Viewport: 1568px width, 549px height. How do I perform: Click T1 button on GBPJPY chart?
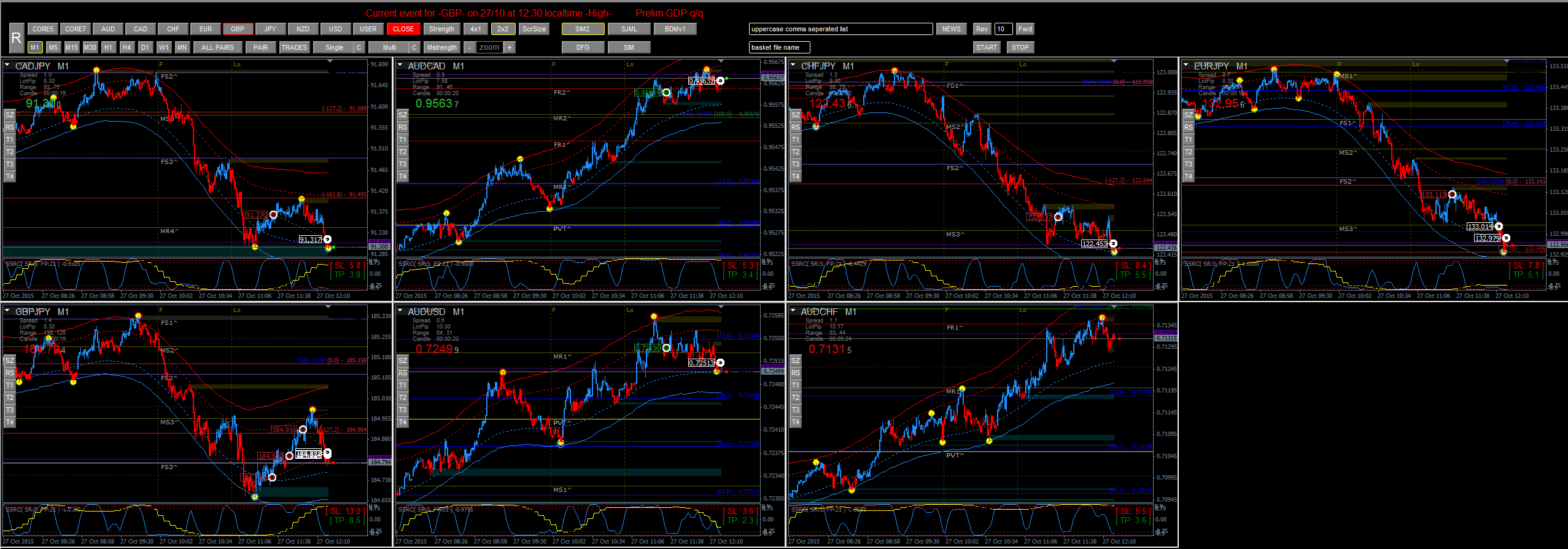pos(10,385)
